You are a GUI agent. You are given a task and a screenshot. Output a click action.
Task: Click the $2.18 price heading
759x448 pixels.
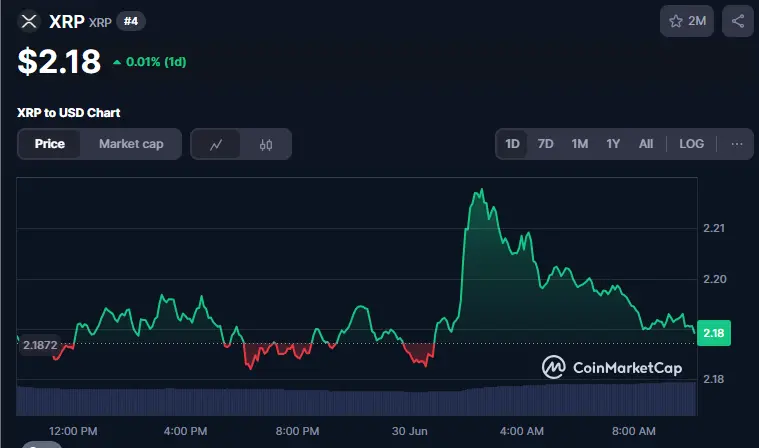coord(59,61)
